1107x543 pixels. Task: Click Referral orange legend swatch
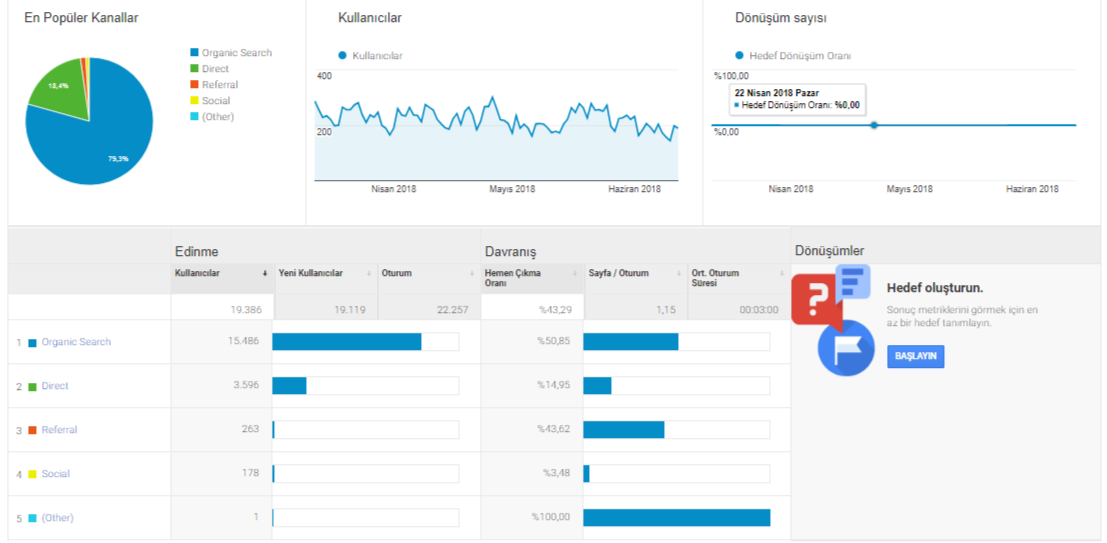coord(194,85)
